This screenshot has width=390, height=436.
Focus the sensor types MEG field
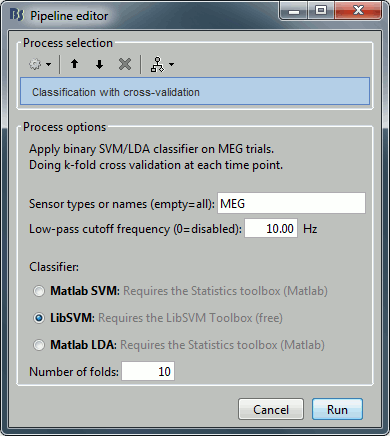291,203
